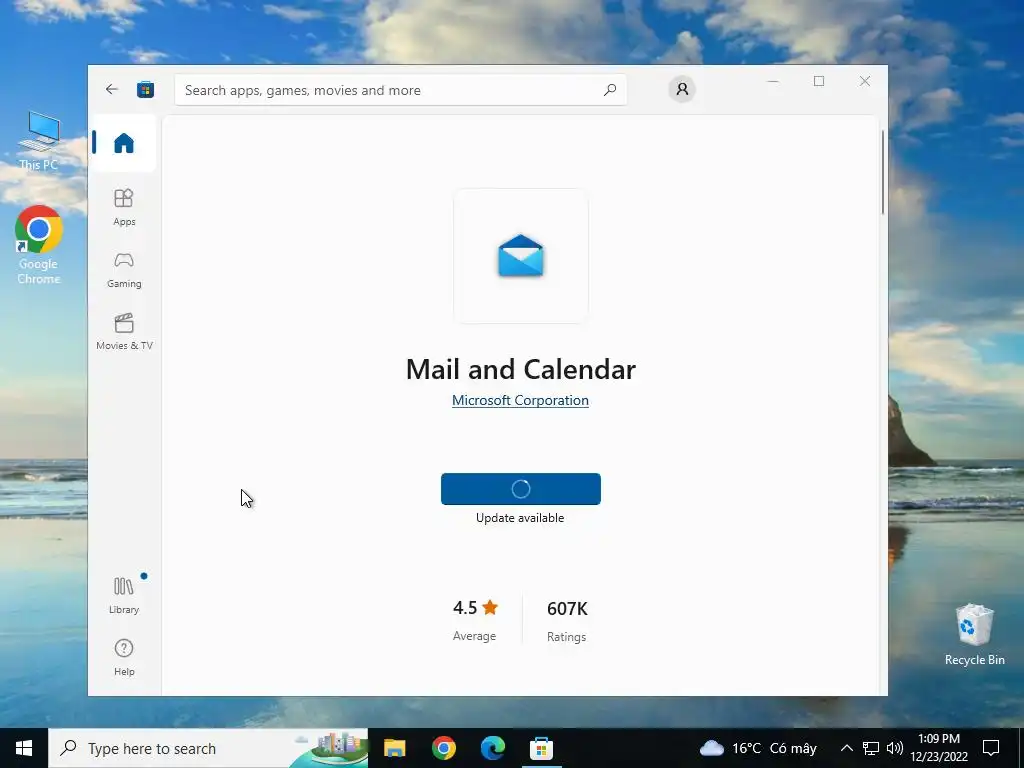Image resolution: width=1024 pixels, height=768 pixels.
Task: Close the Microsoft Store window
Action: pos(865,81)
